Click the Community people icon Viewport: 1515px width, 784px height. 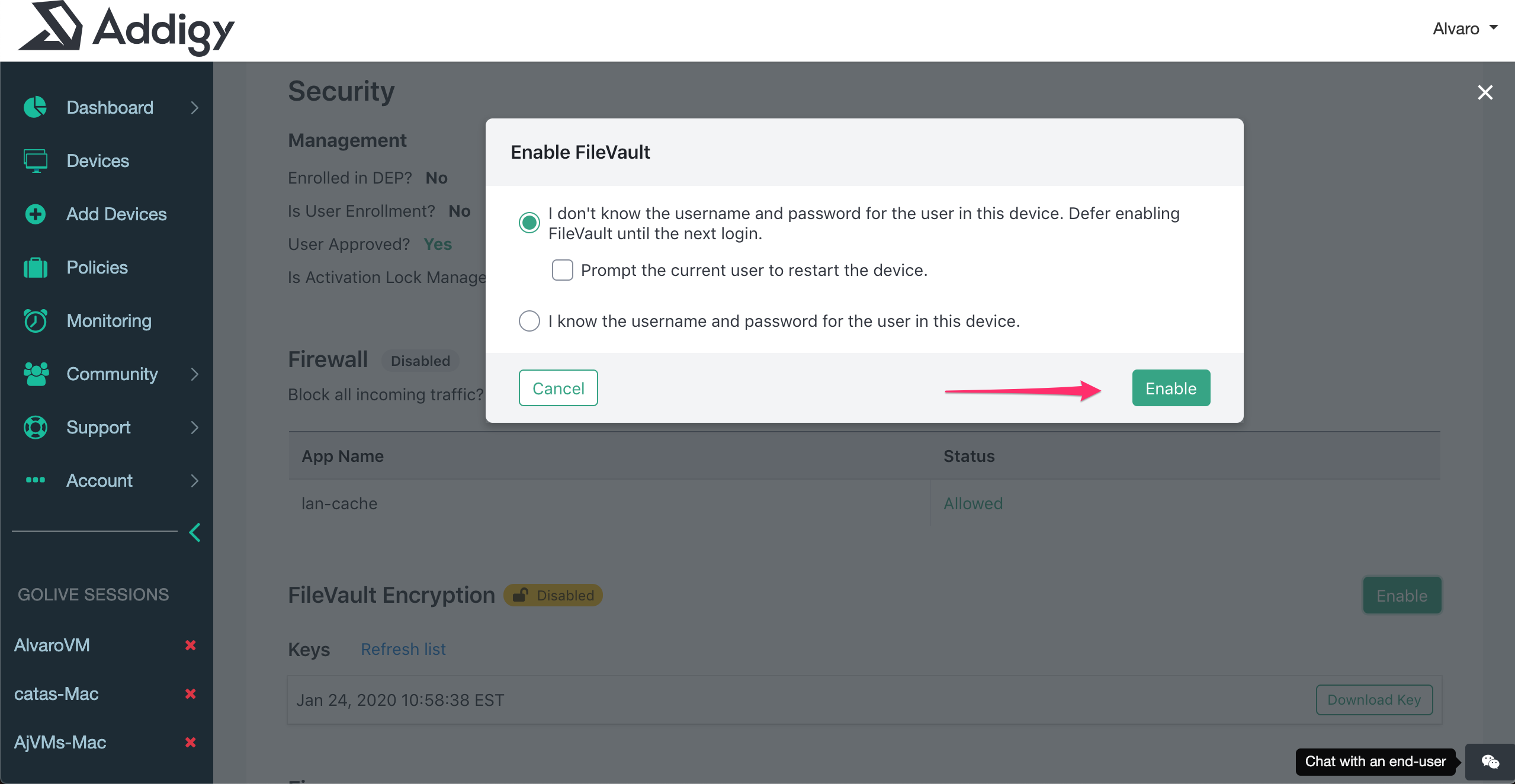(36, 374)
